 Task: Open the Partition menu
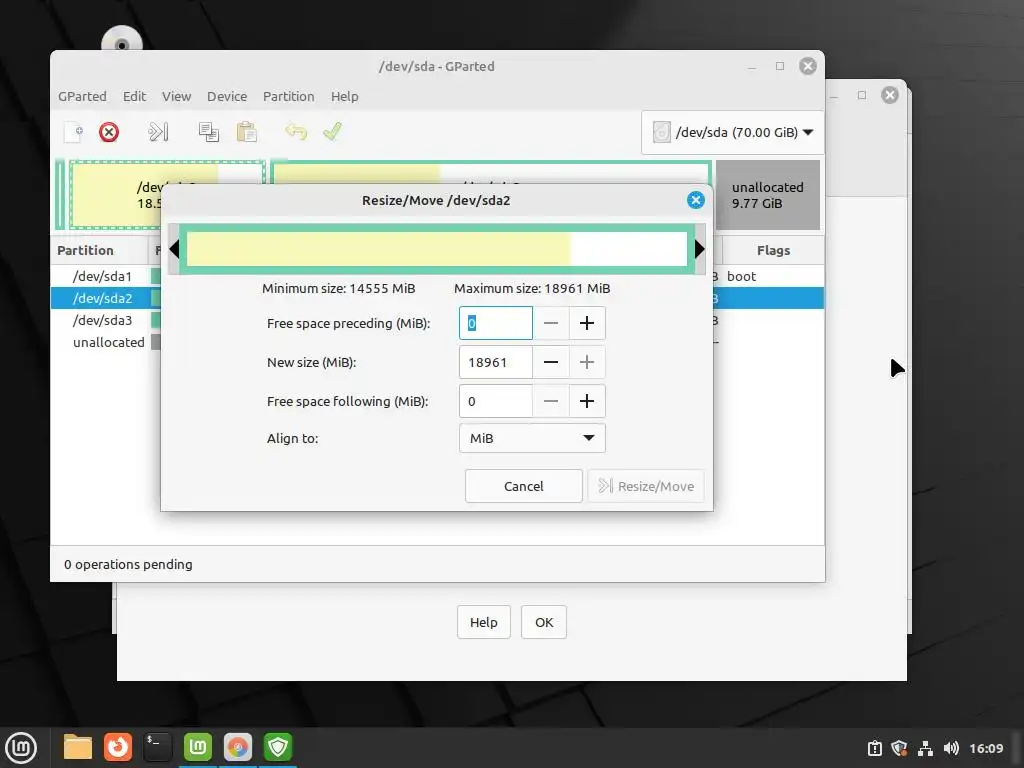pos(289,97)
